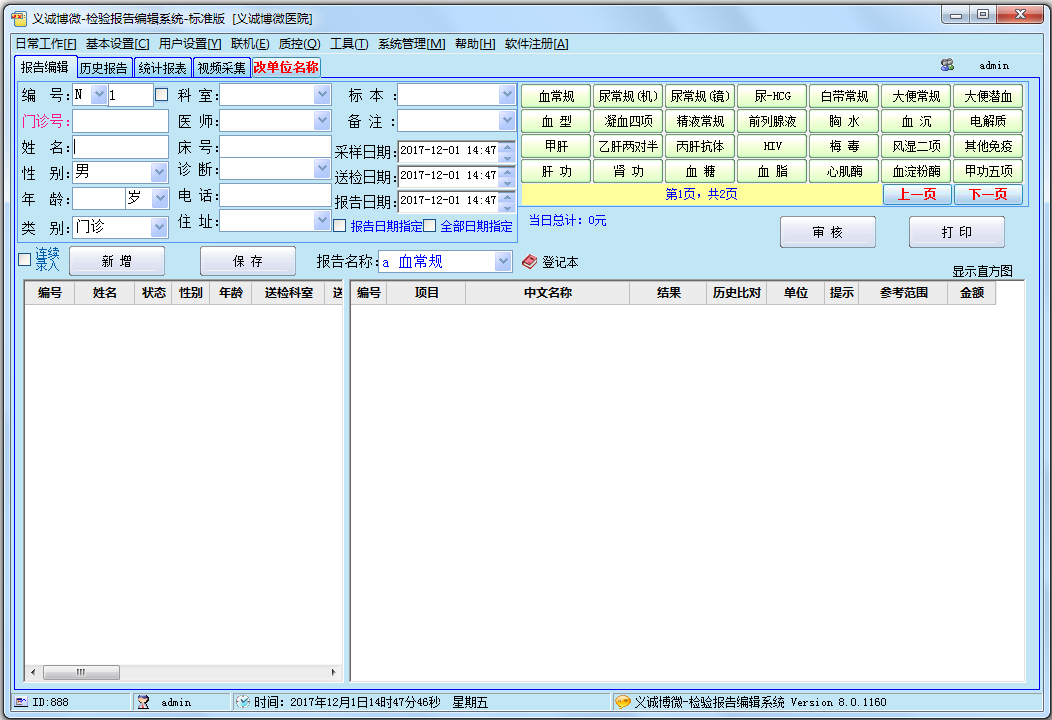Click the 改单位名称 tab
The height and width of the screenshot is (720, 1052).
coord(286,67)
